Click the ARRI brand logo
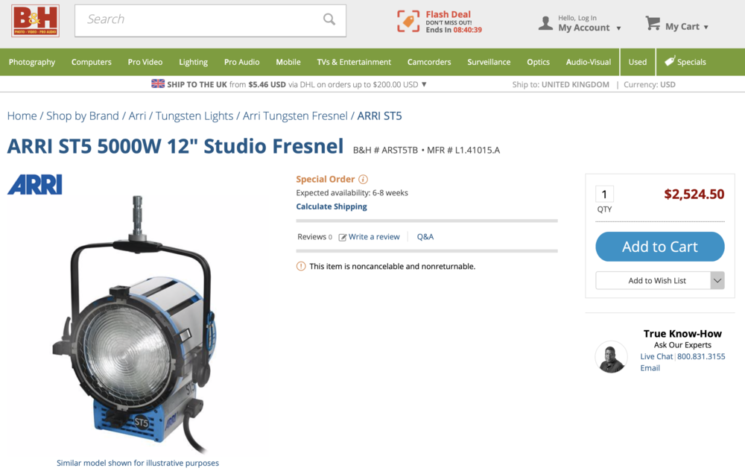The height and width of the screenshot is (474, 745). pos(35,184)
